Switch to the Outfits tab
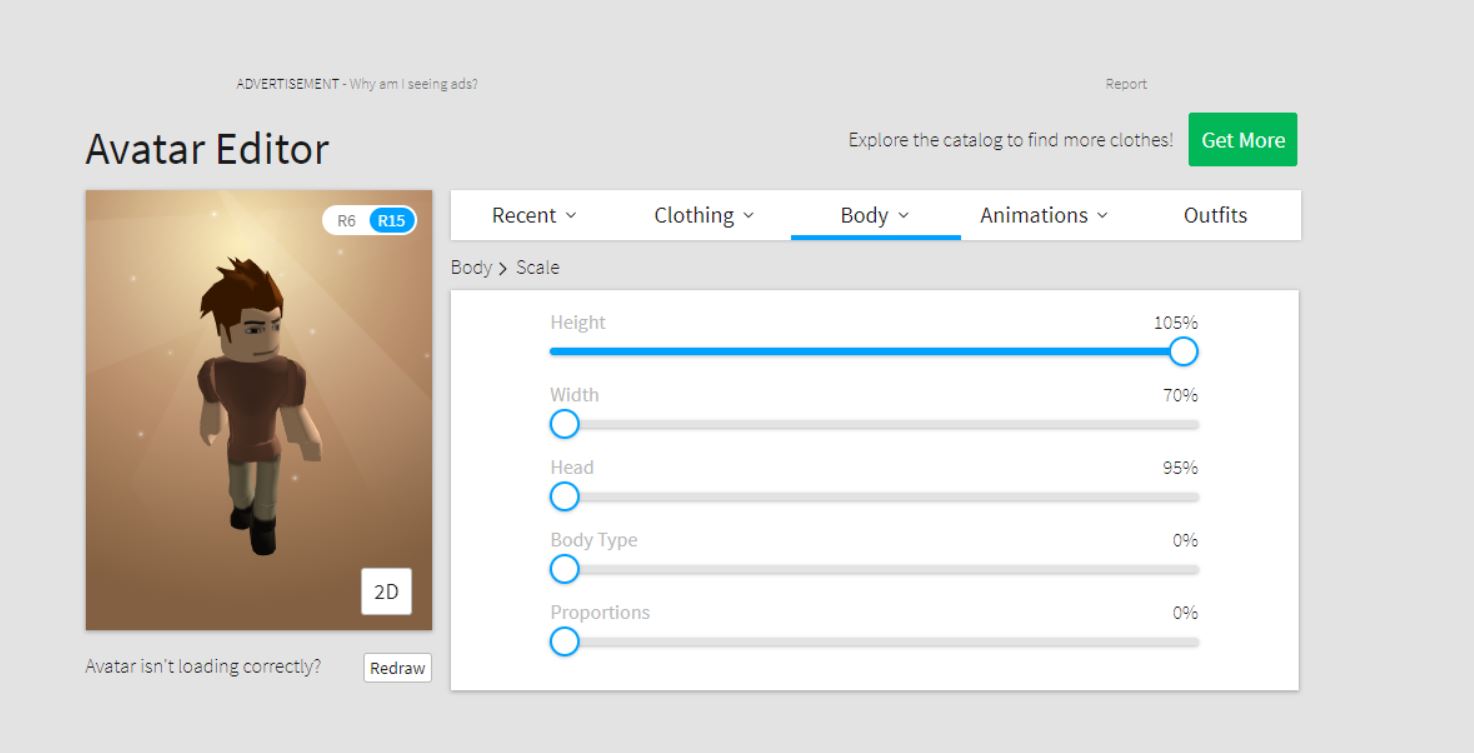The image size is (1474, 753). (1215, 215)
